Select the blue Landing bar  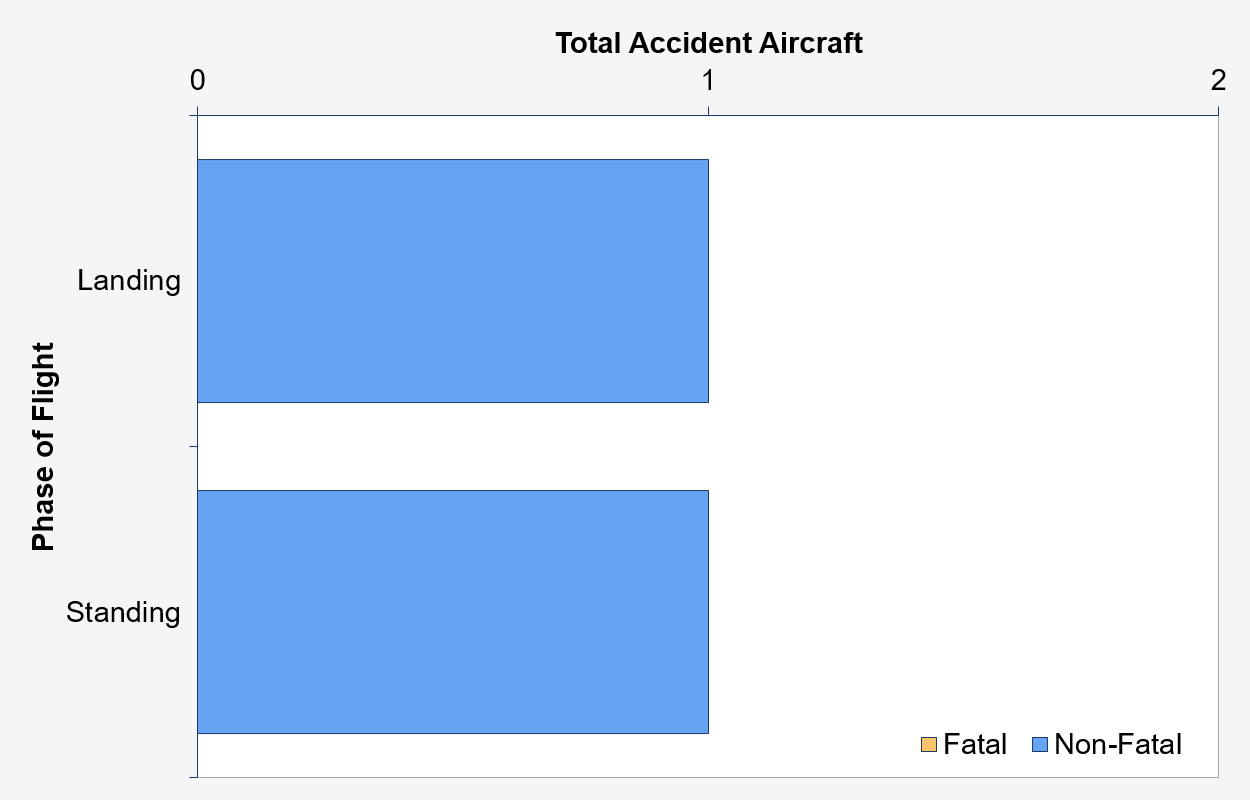click(x=453, y=281)
